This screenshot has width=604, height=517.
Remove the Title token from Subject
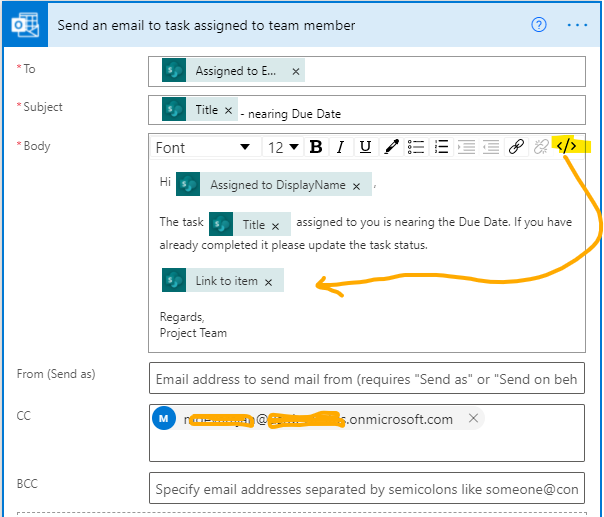click(x=228, y=111)
